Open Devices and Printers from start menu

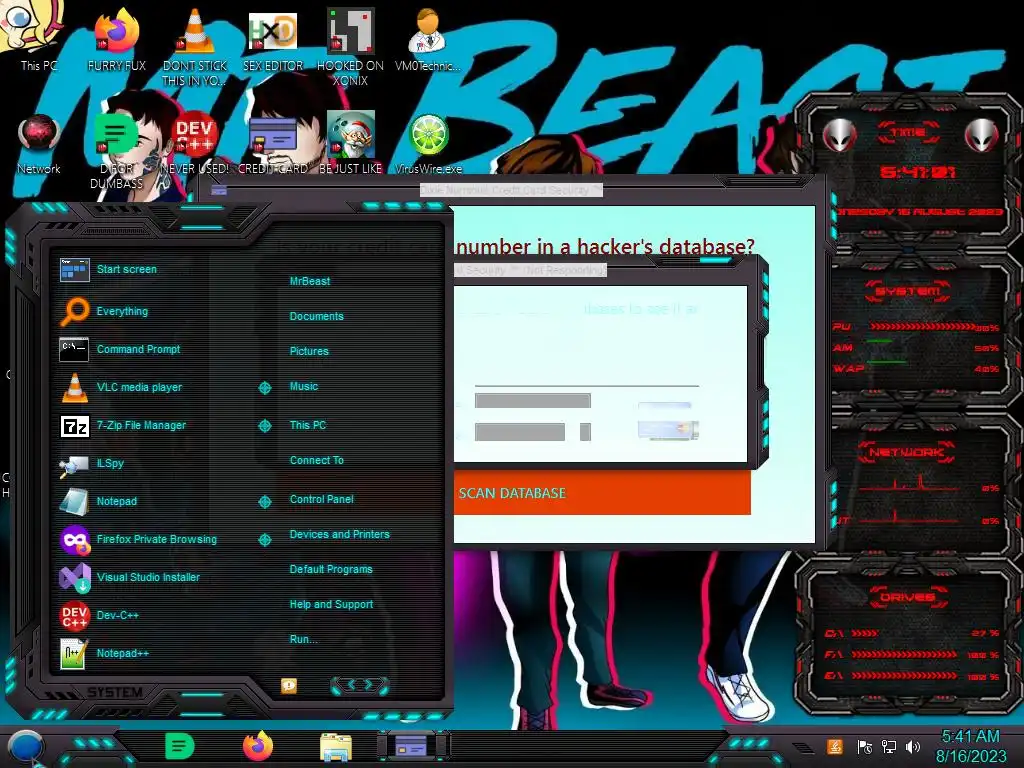click(340, 534)
